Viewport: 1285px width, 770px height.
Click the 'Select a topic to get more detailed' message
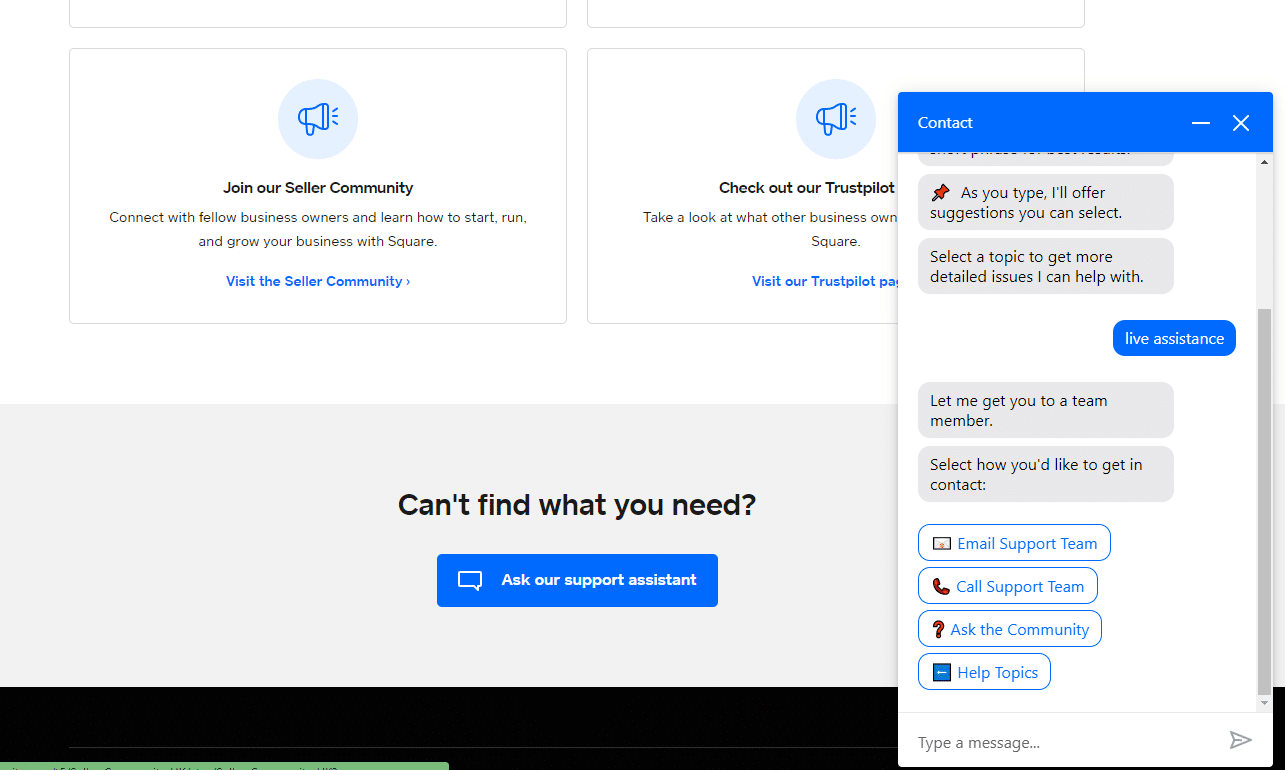point(1046,266)
